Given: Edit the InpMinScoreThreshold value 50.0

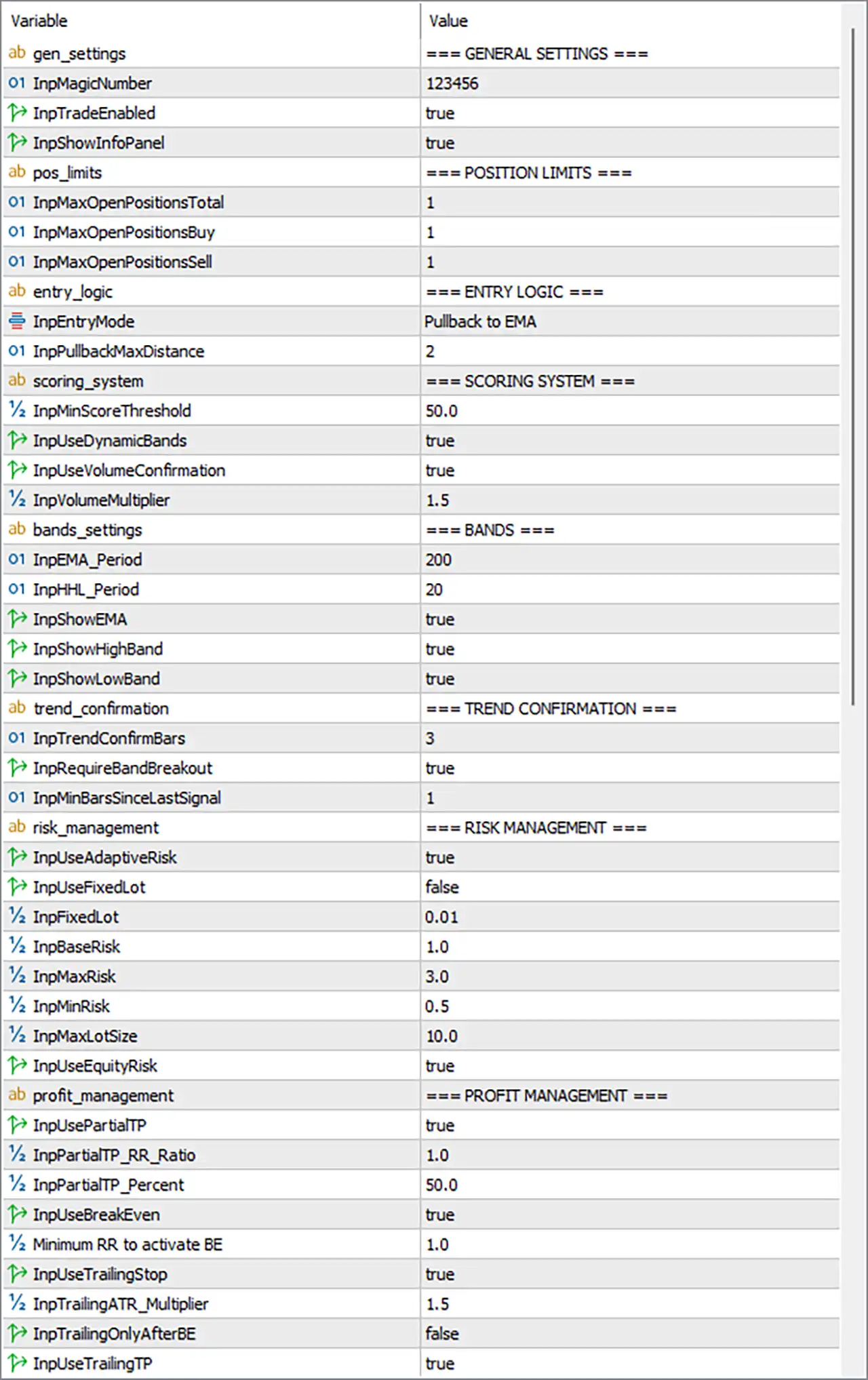Looking at the screenshot, I should [441, 411].
